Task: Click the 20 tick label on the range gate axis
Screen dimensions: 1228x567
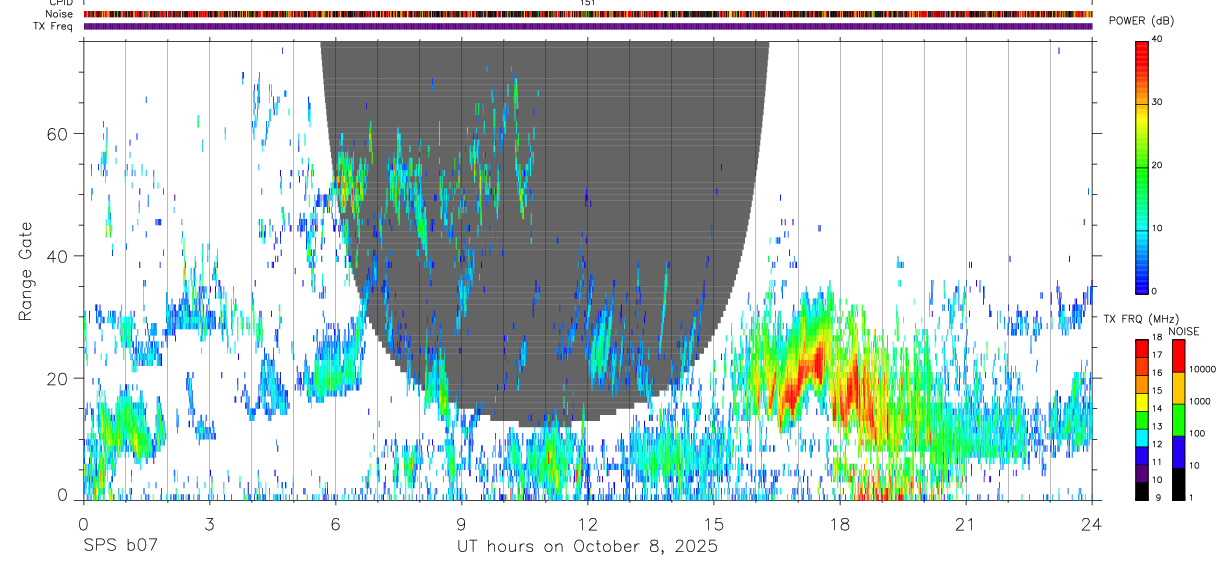Action: 57,378
